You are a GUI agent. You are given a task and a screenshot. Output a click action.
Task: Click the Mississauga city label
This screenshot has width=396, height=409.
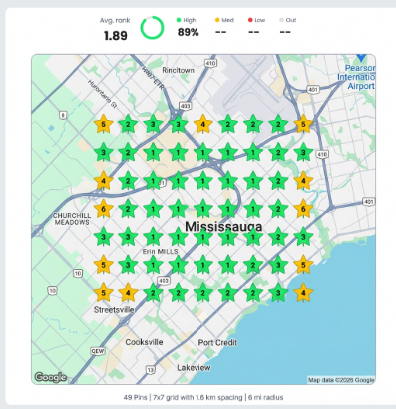coord(224,227)
